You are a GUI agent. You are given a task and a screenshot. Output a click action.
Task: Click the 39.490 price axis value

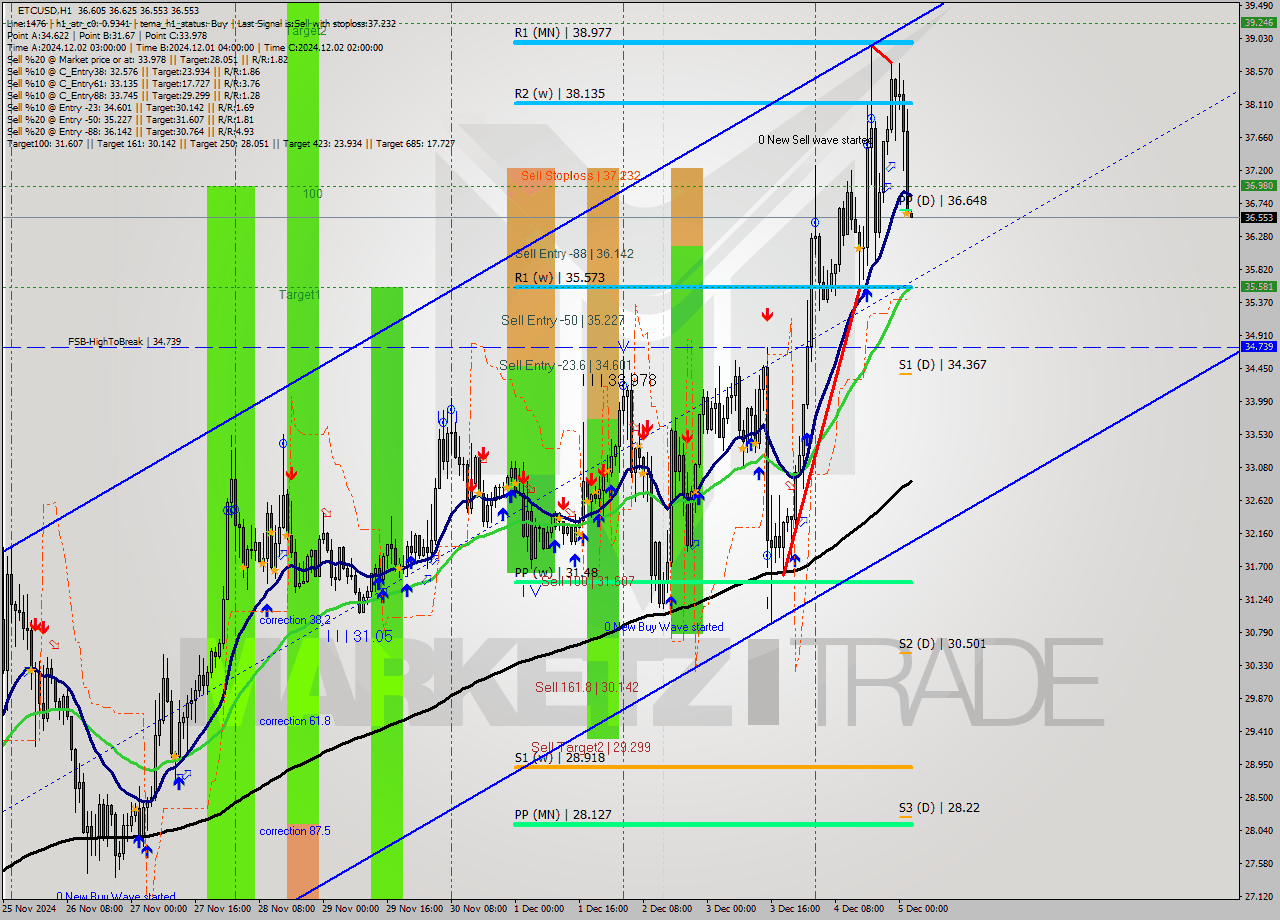click(1258, 6)
